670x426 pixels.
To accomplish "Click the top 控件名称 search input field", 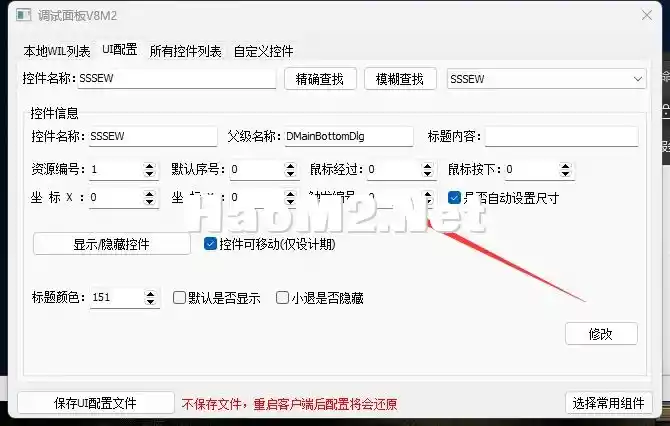I will (x=176, y=79).
